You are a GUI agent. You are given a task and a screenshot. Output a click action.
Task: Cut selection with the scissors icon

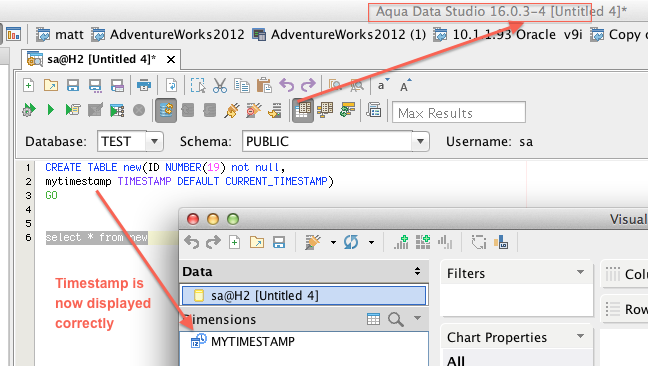tap(220, 86)
